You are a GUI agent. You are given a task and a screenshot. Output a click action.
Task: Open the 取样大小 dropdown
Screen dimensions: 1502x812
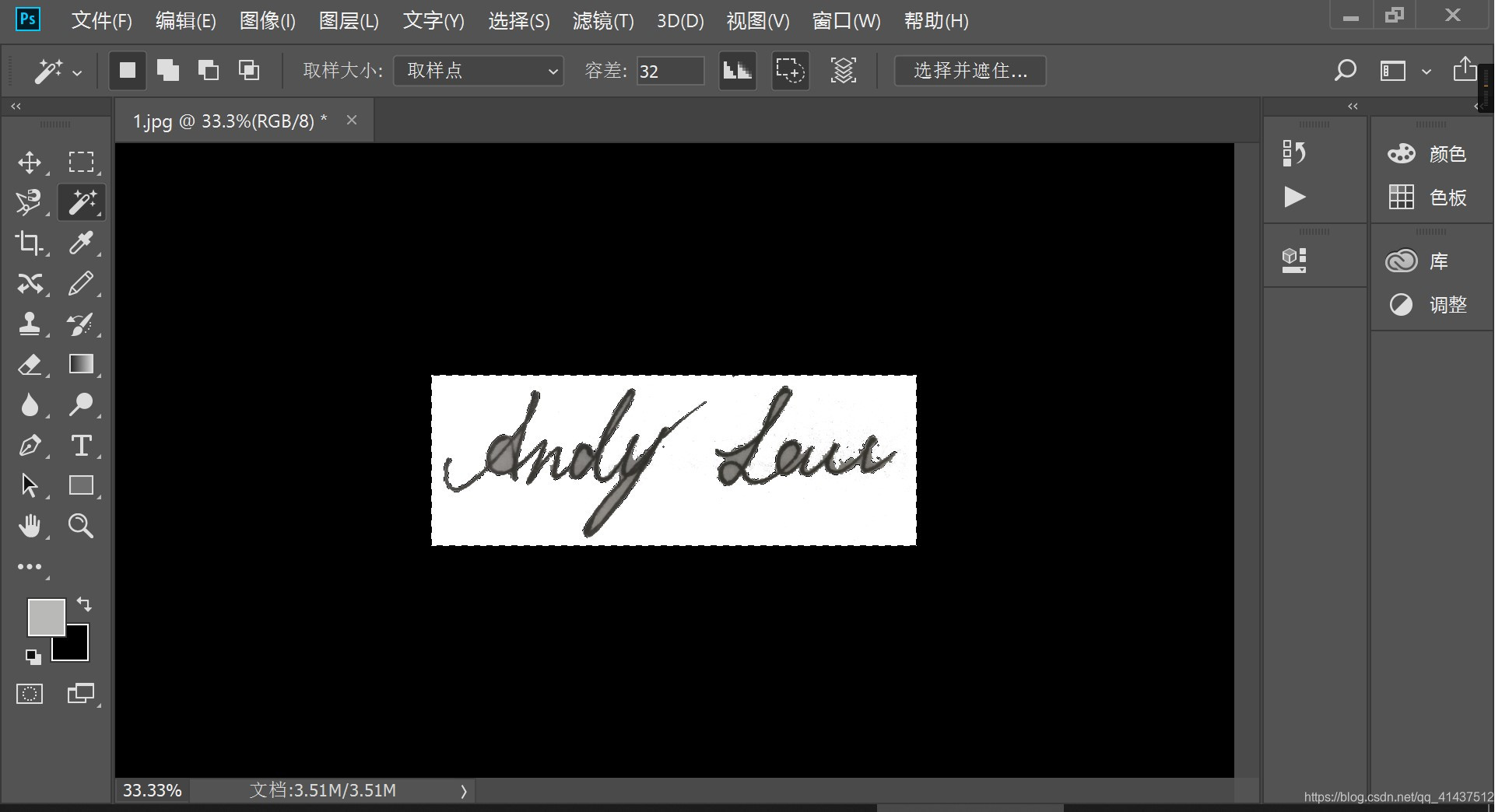[479, 71]
